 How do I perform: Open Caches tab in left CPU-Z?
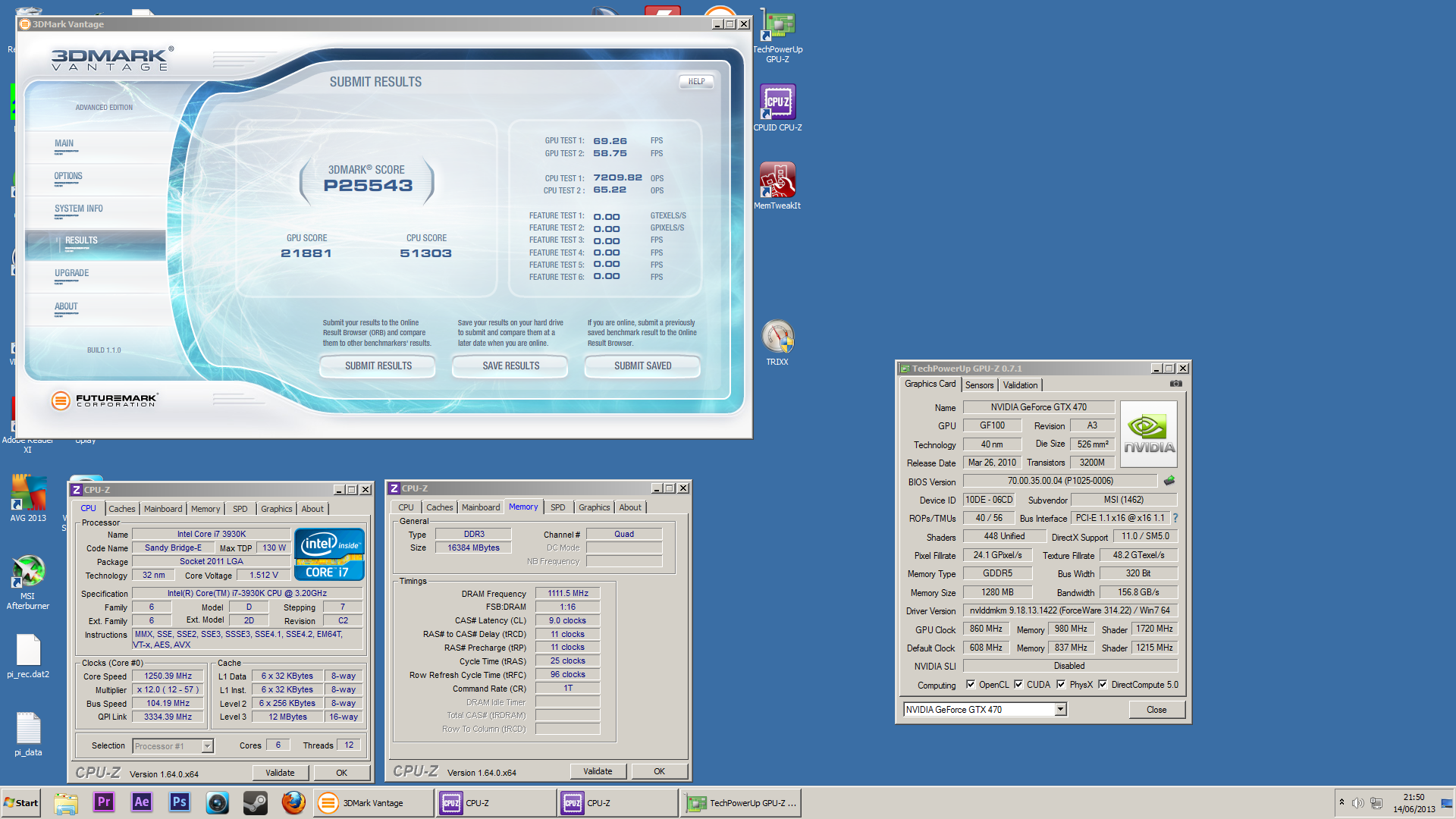(x=121, y=509)
